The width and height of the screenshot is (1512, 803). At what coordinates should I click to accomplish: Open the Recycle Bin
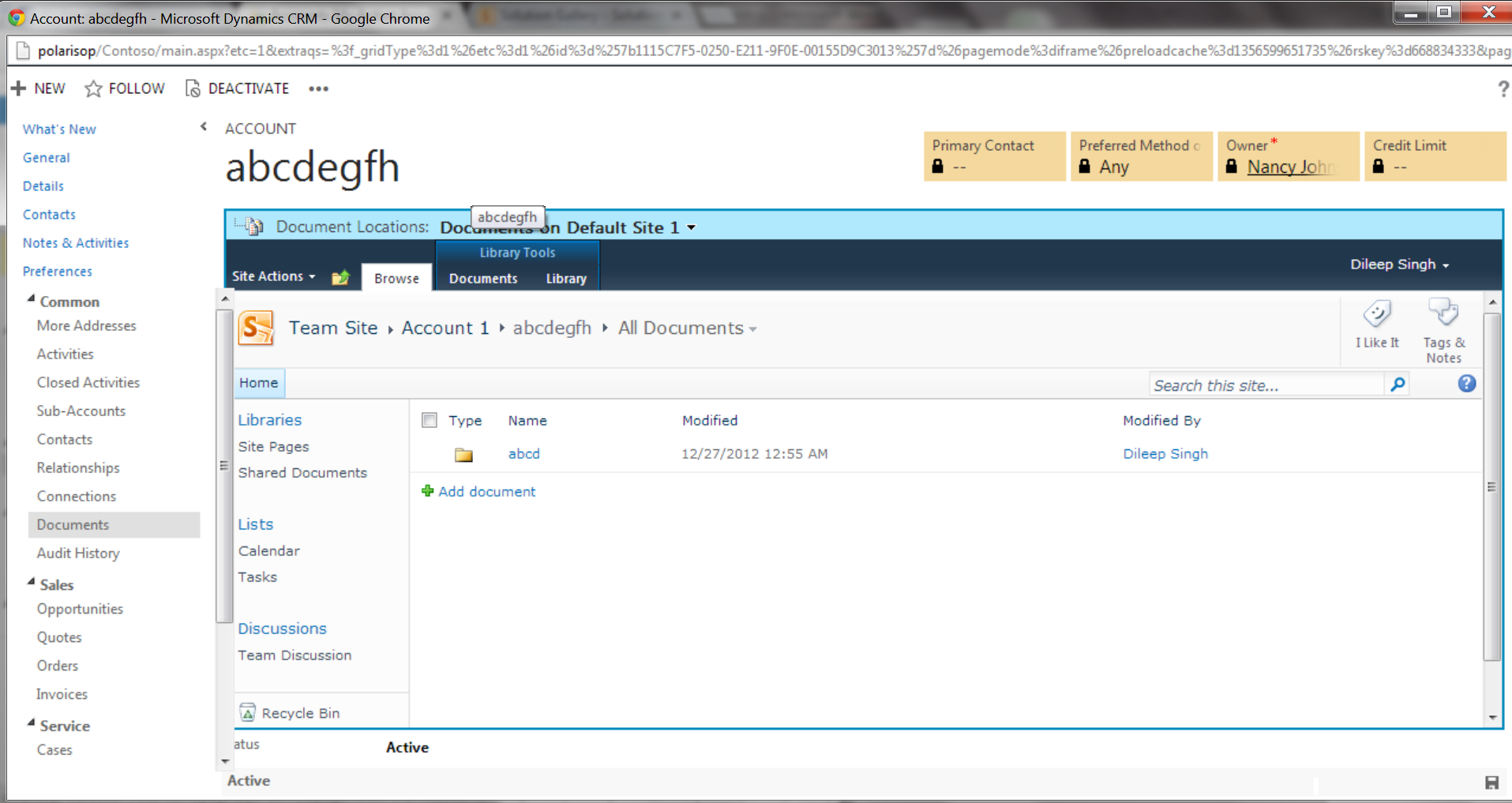pos(300,713)
